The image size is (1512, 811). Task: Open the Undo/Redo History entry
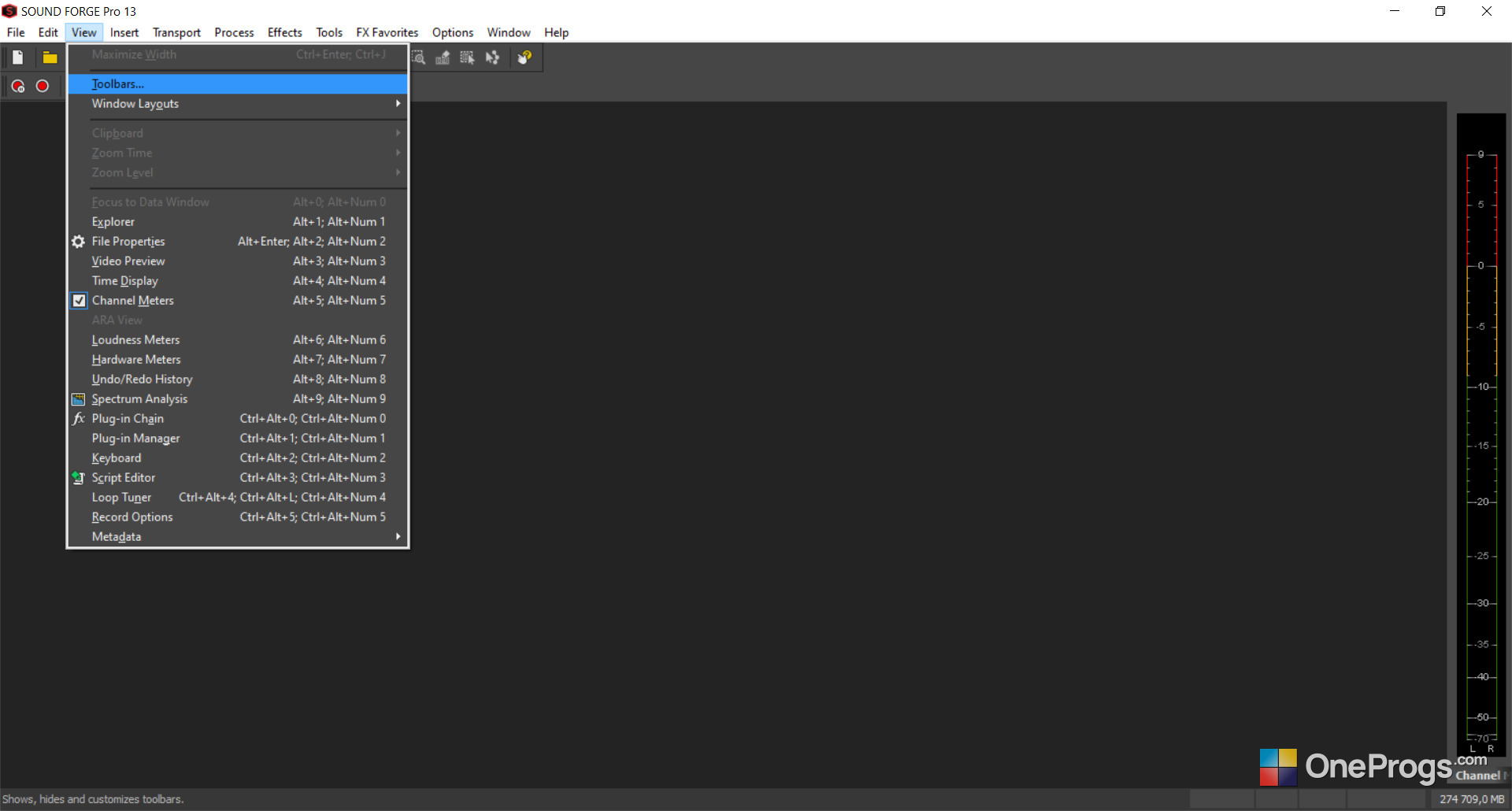pos(238,380)
